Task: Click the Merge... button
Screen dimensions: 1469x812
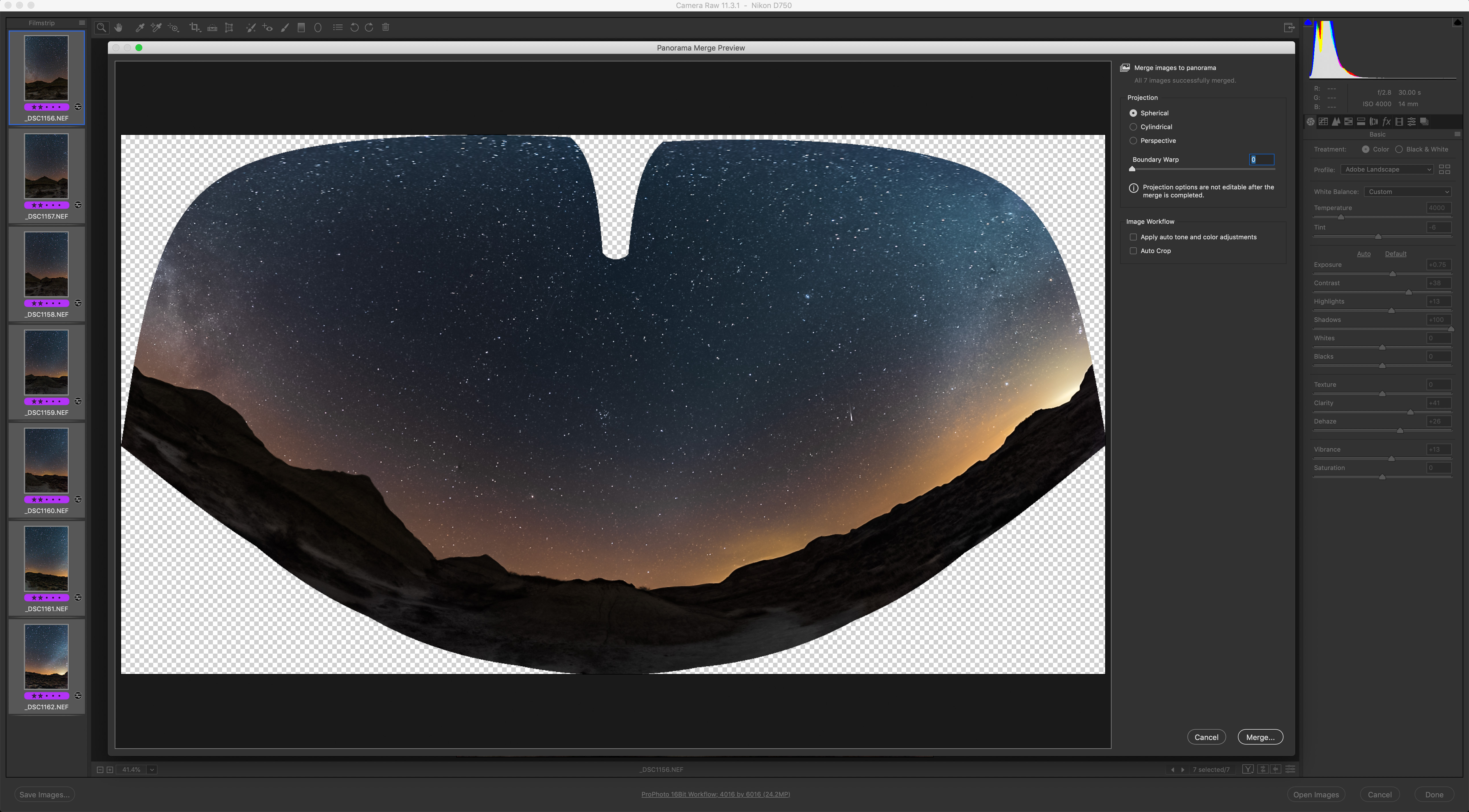Action: tap(1260, 737)
